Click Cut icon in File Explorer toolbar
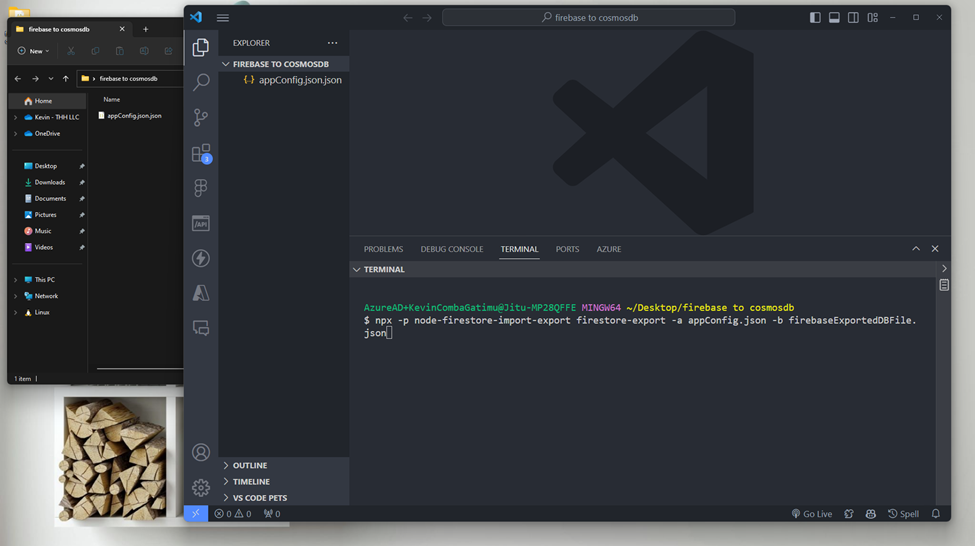The image size is (975, 546). pos(71,51)
